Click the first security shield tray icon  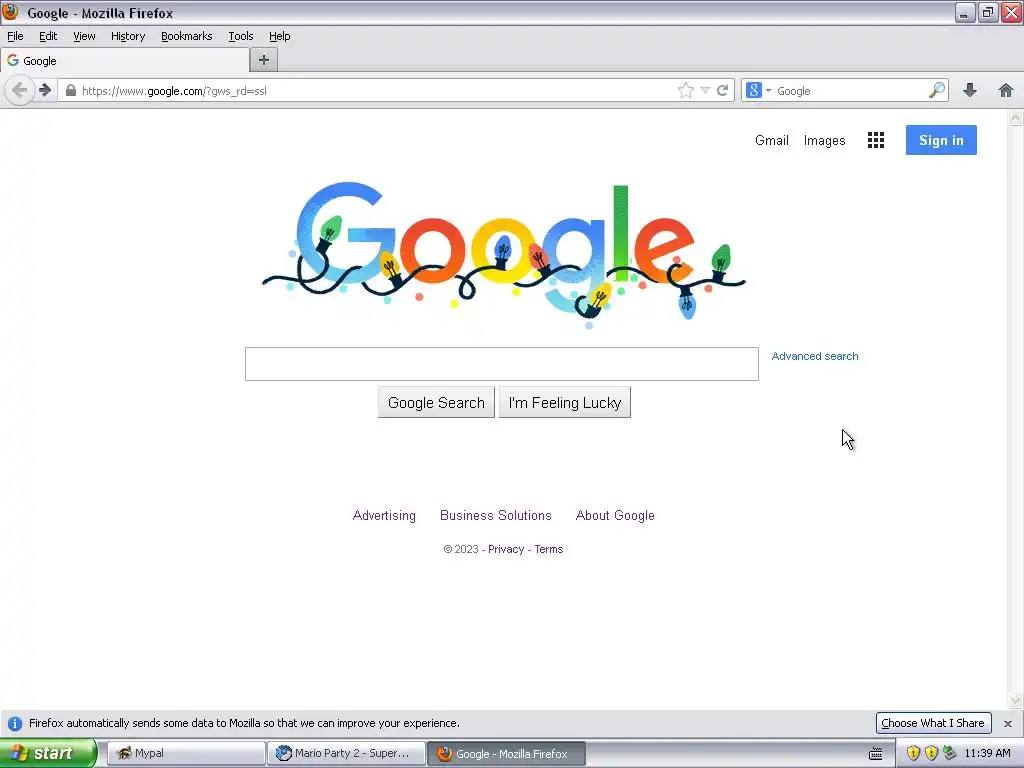click(913, 754)
